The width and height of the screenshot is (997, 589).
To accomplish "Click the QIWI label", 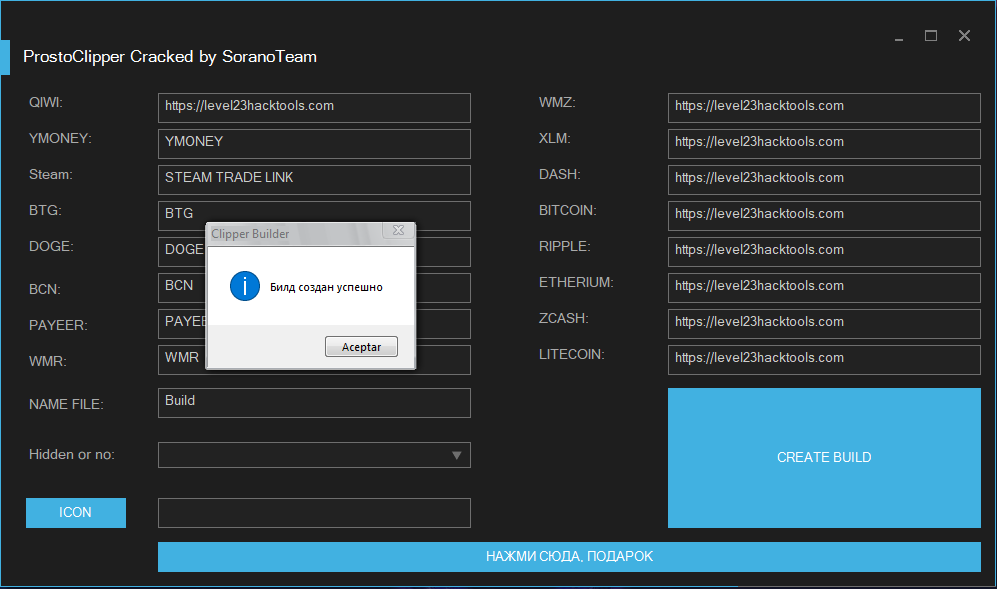I will click(x=46, y=102).
